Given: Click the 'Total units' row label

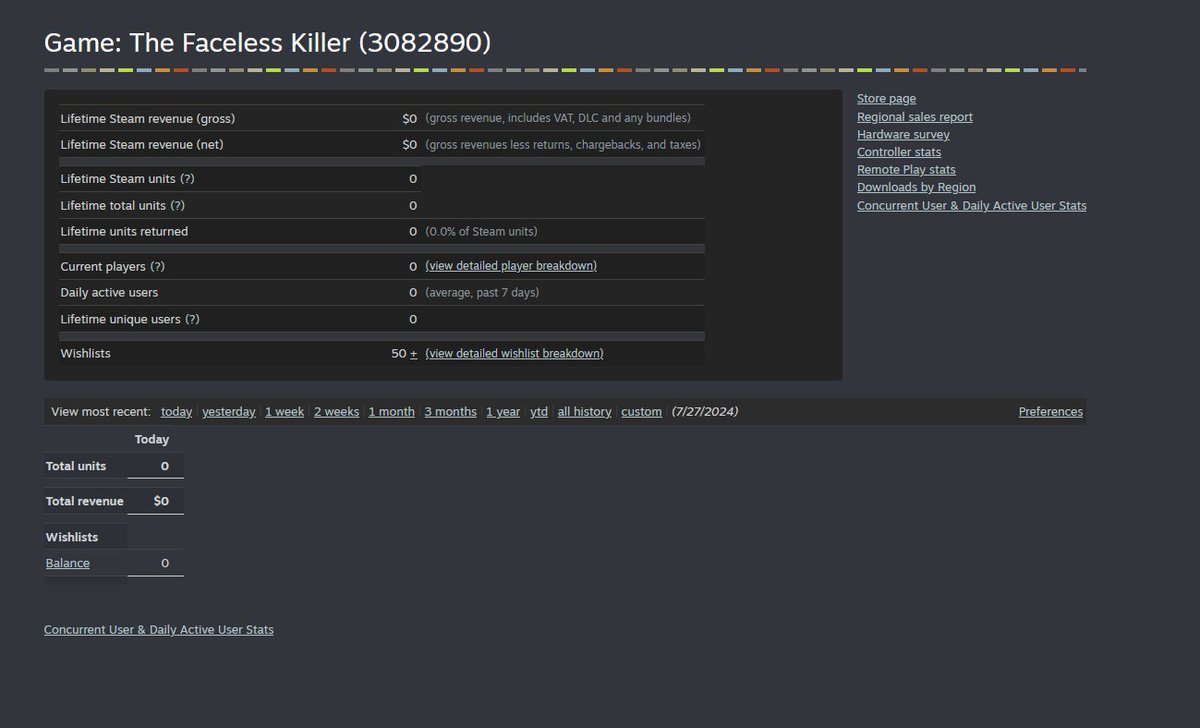Looking at the screenshot, I should tap(76, 466).
